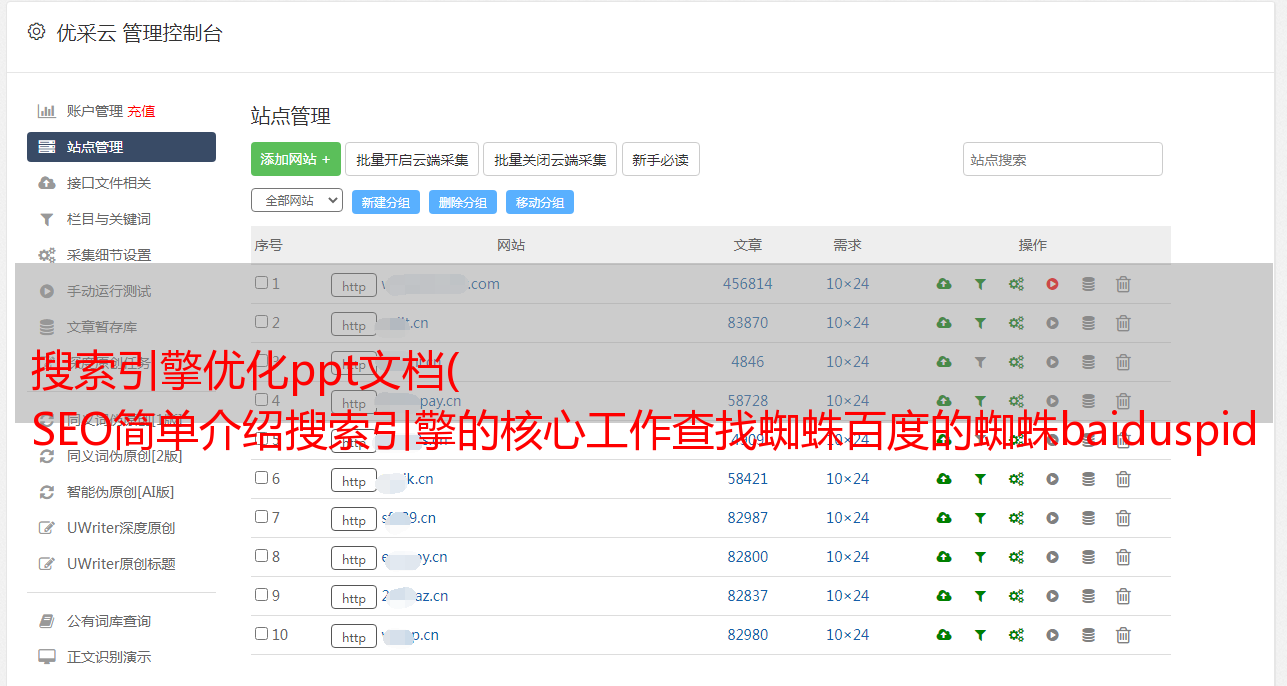Click the red play icon in row 1

1052,284
